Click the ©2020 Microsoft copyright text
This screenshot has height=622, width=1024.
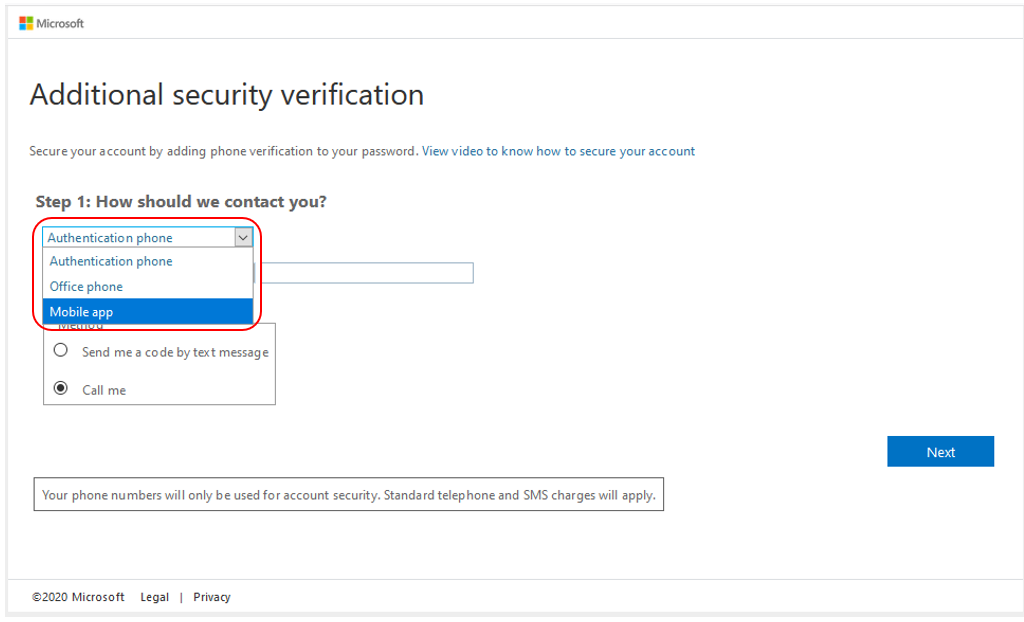pos(78,597)
